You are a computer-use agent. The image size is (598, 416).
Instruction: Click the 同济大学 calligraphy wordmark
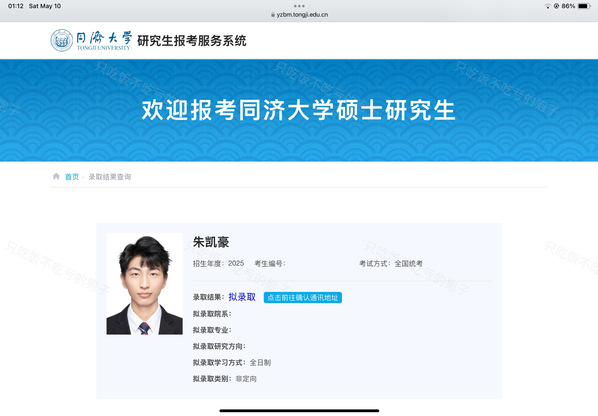coord(104,38)
